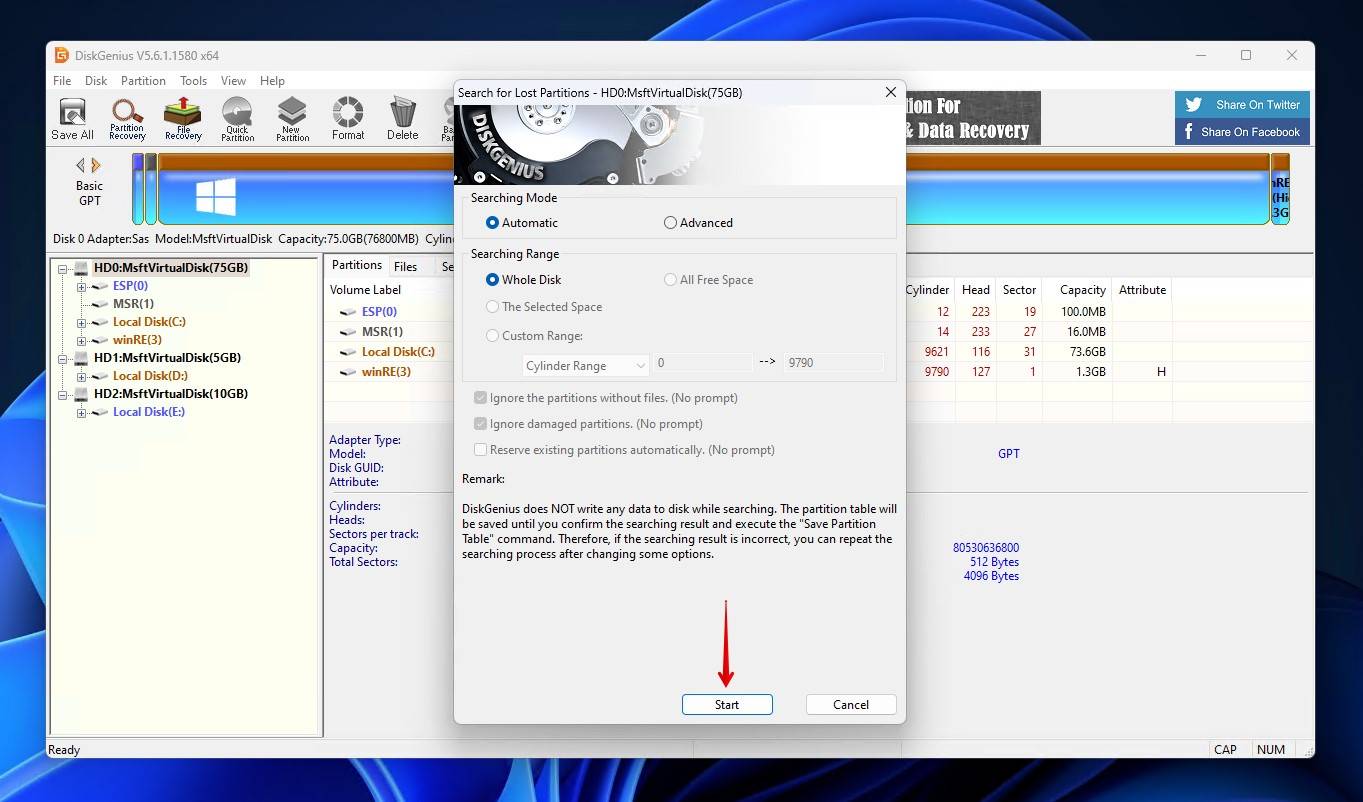Select the Local Disk(C:) drive icon in partitions list
This screenshot has height=802, width=1363.
[x=347, y=352]
